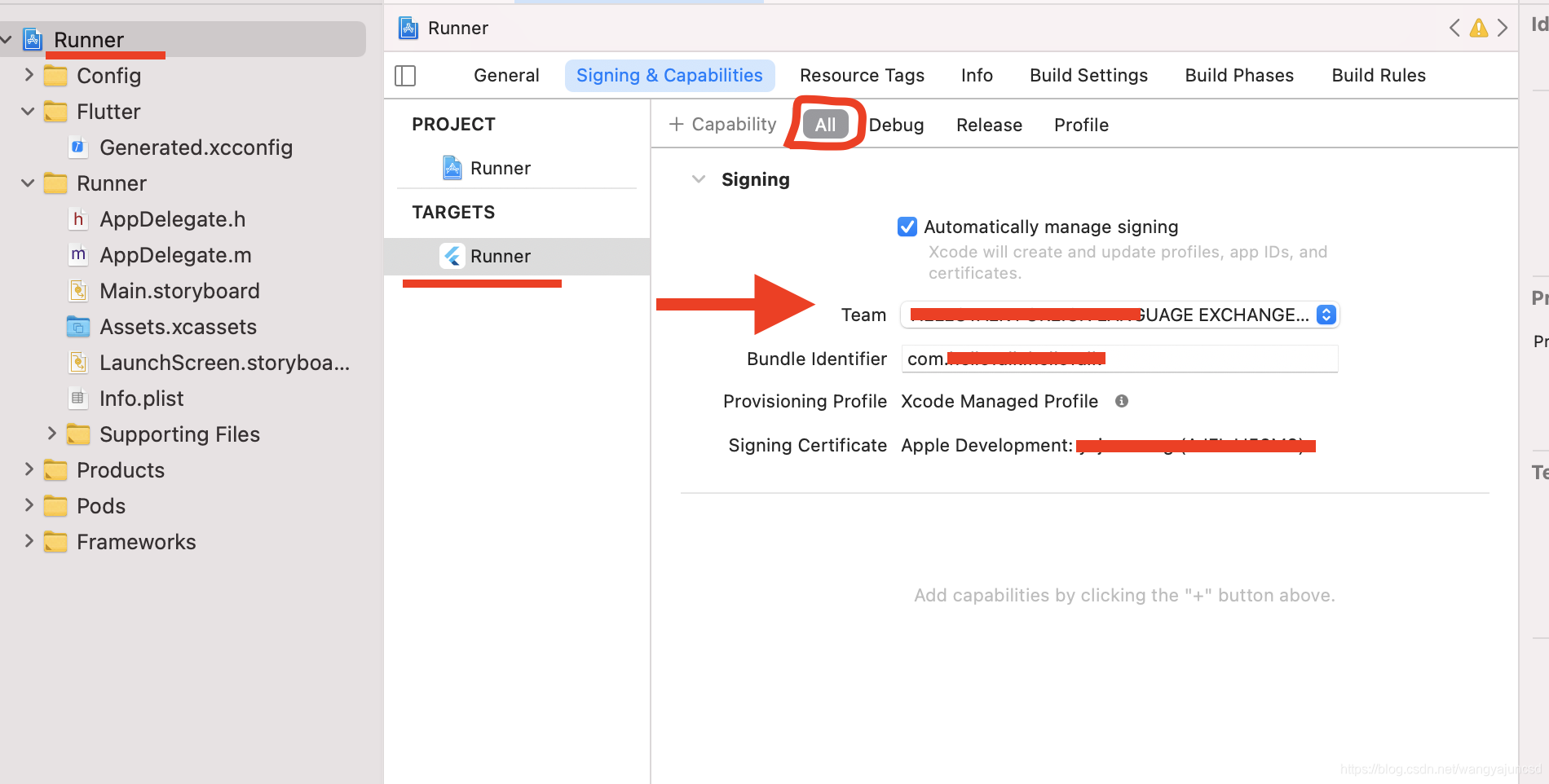The height and width of the screenshot is (784, 1549).
Task: Go to the previous issue arrow
Action: click(1454, 29)
